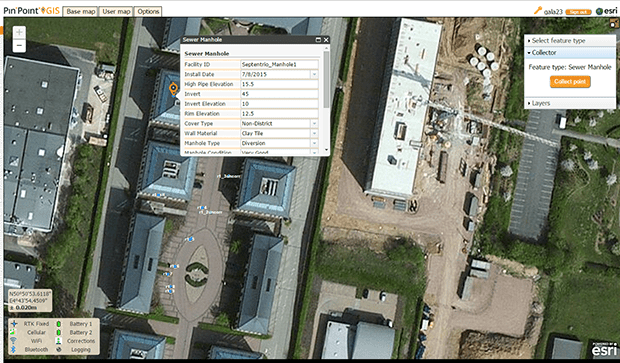Open the Base map tab
Screen dimensions: 620x363
81,11
